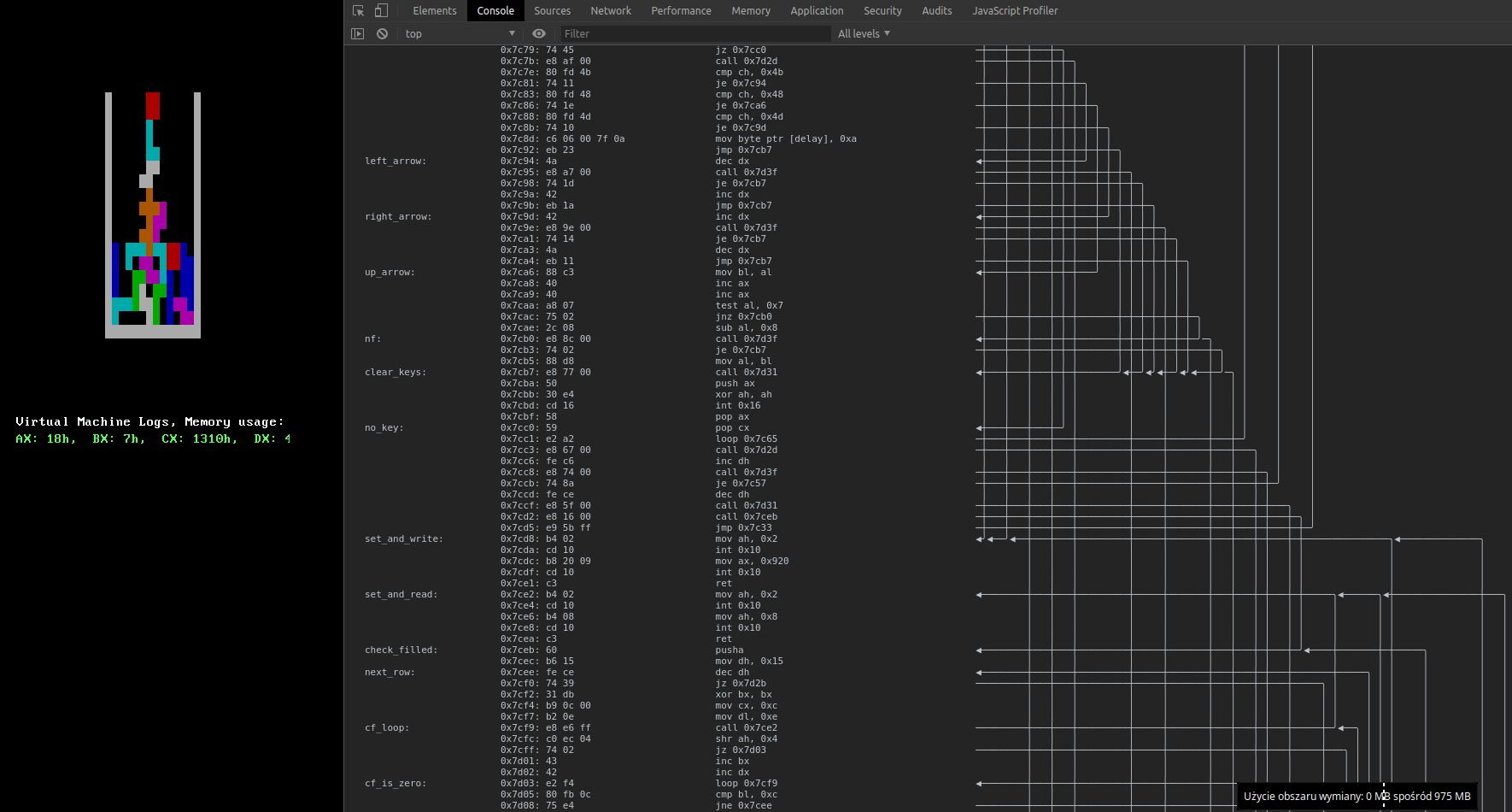Click the 'no_key:' label in console output

click(x=384, y=428)
